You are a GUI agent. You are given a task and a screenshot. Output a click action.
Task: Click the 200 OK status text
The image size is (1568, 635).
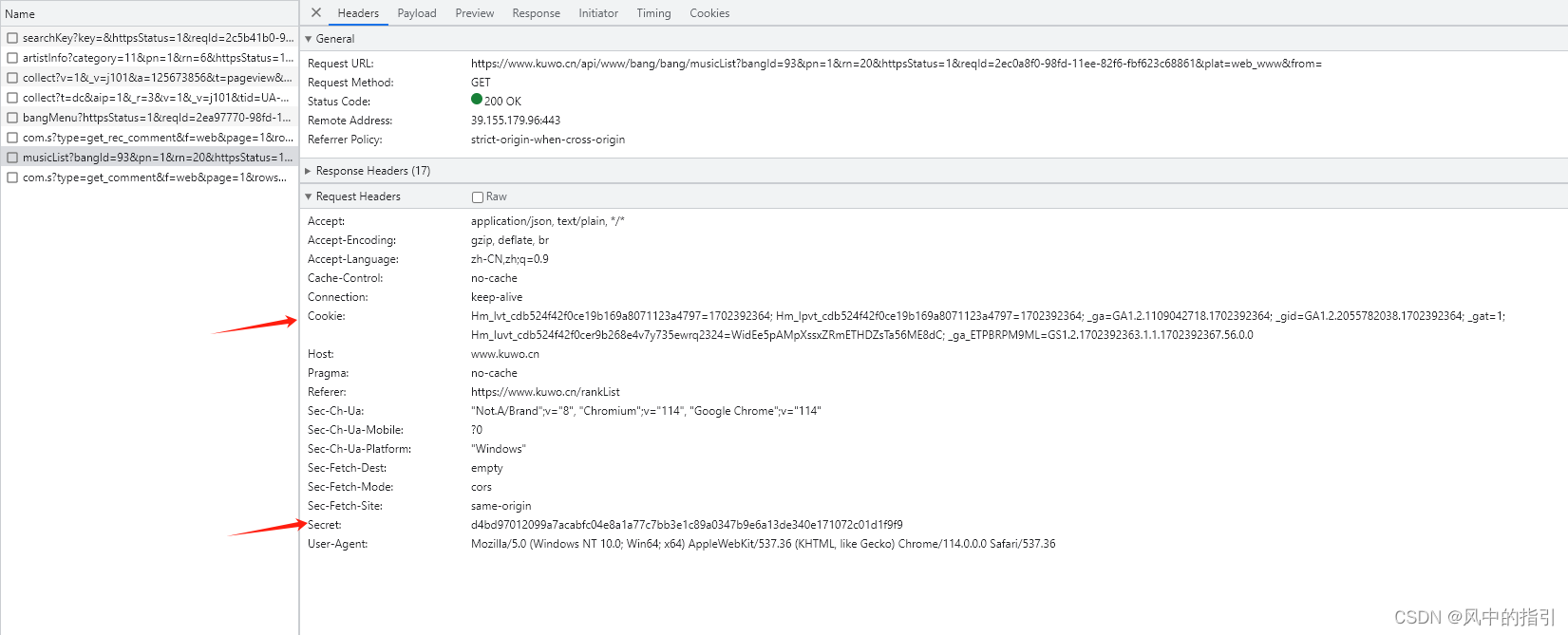[502, 102]
